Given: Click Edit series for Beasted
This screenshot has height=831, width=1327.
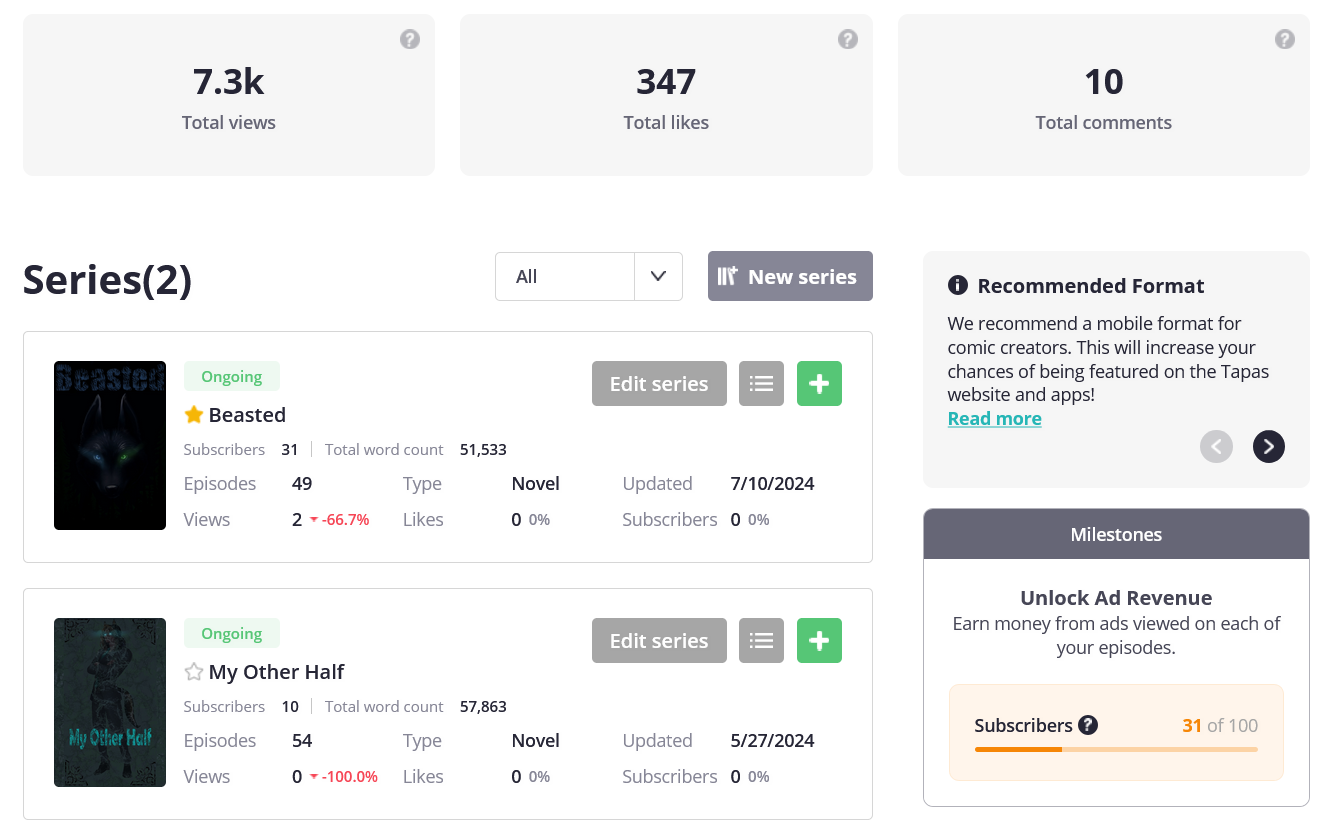Looking at the screenshot, I should (x=659, y=384).
